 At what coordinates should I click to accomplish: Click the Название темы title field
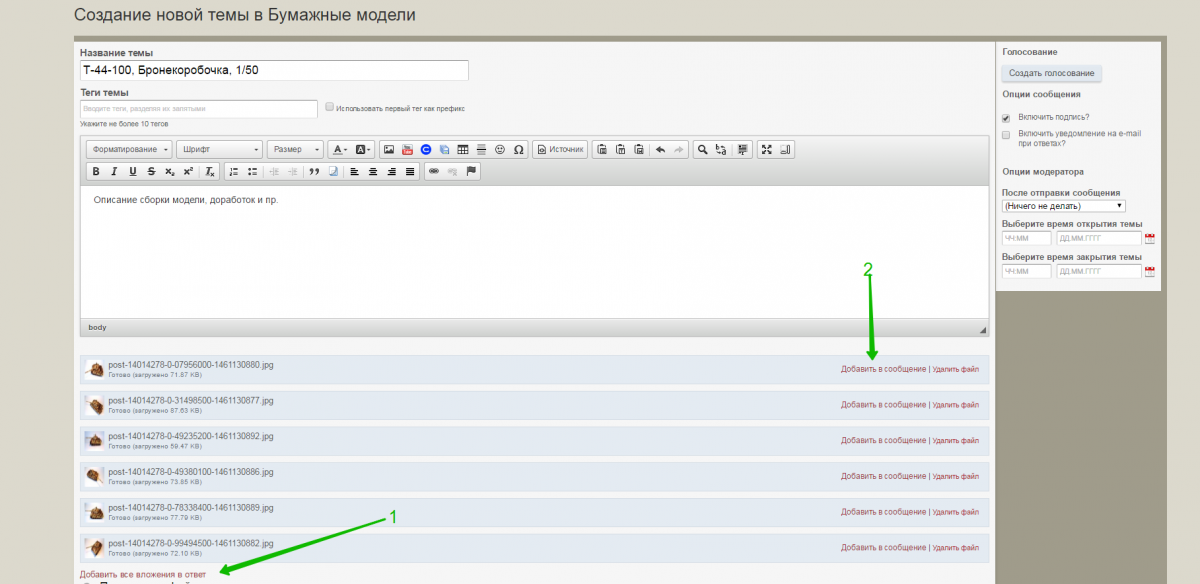coord(274,70)
